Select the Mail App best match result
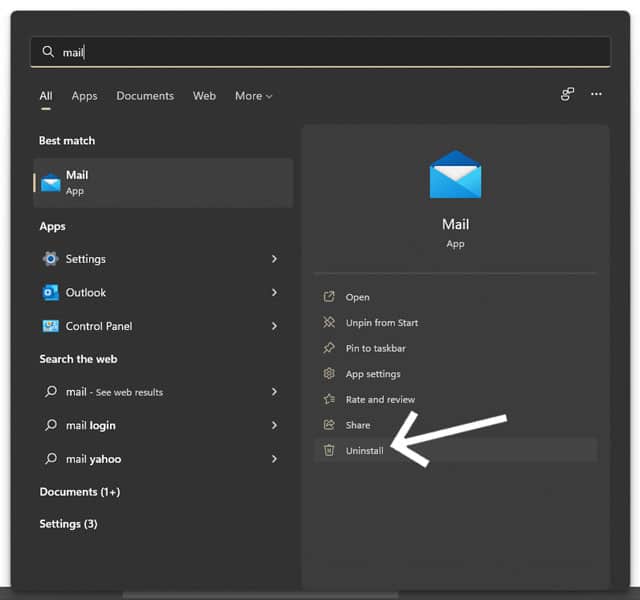Screen dimensions: 640x600 (x=163, y=183)
